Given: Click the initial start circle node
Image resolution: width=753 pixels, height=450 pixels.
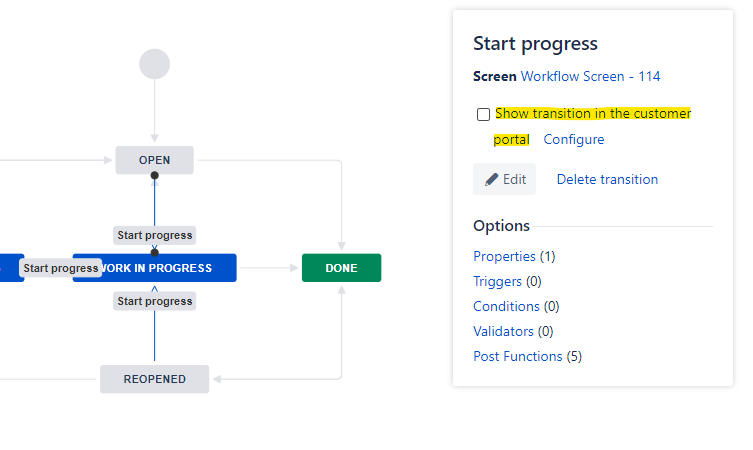Looking at the screenshot, I should click(x=155, y=64).
